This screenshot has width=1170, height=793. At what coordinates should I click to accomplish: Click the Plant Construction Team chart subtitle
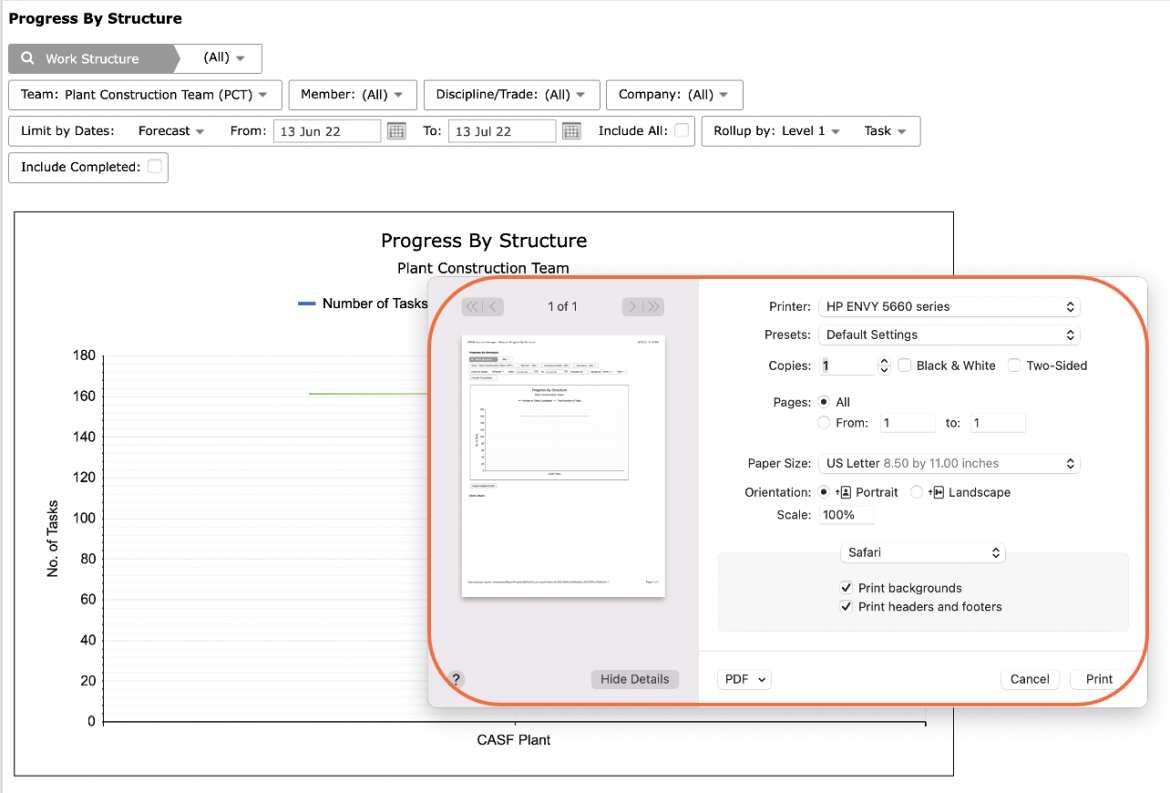[x=483, y=268]
